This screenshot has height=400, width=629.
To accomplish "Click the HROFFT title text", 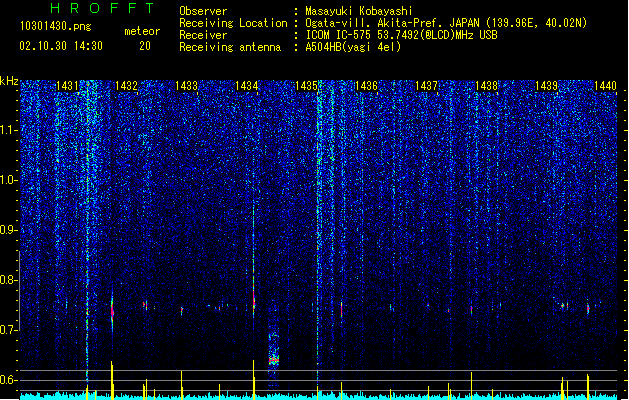I will pos(103,8).
